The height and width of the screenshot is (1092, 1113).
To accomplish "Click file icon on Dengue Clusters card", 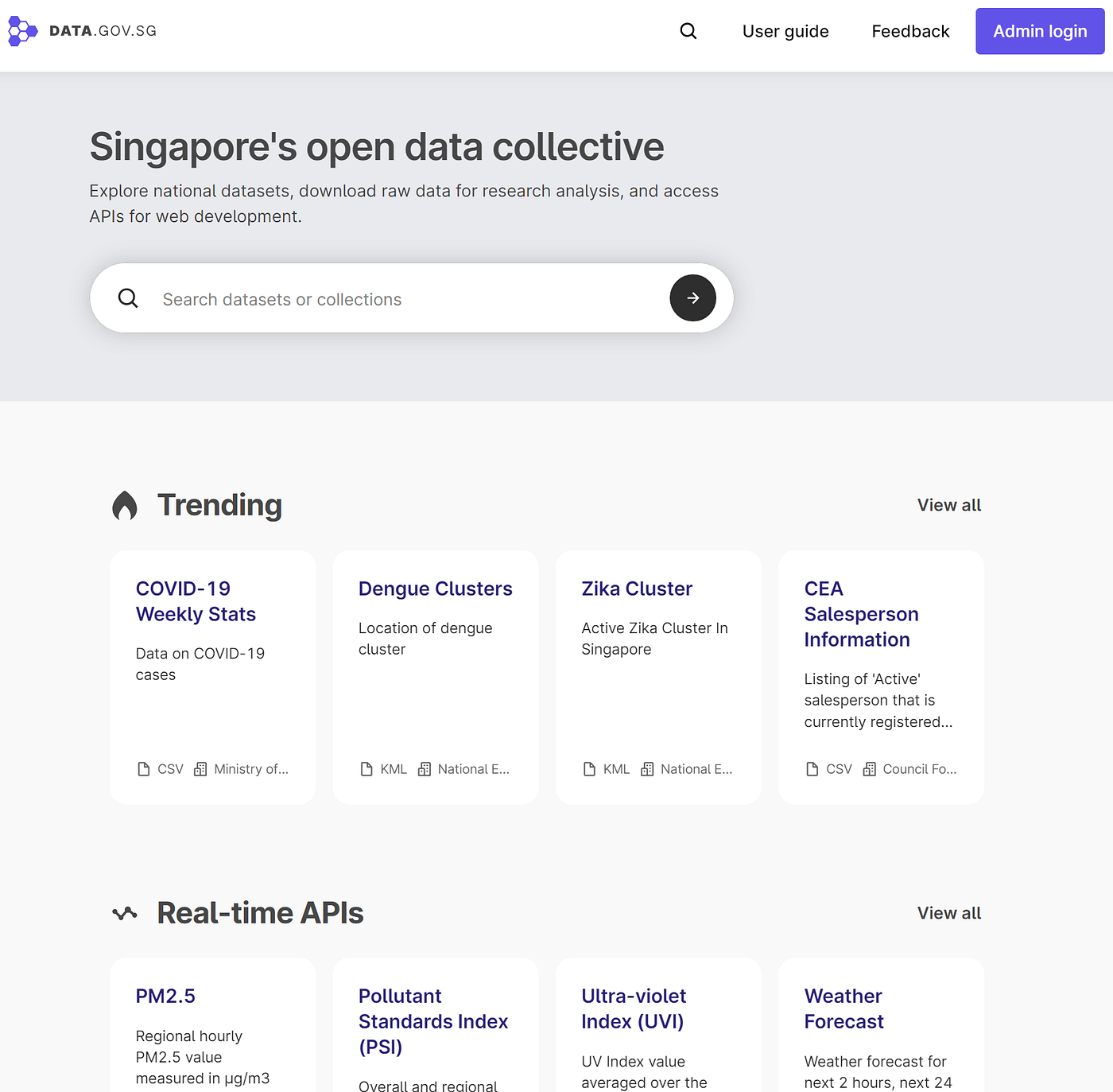I will click(x=366, y=769).
